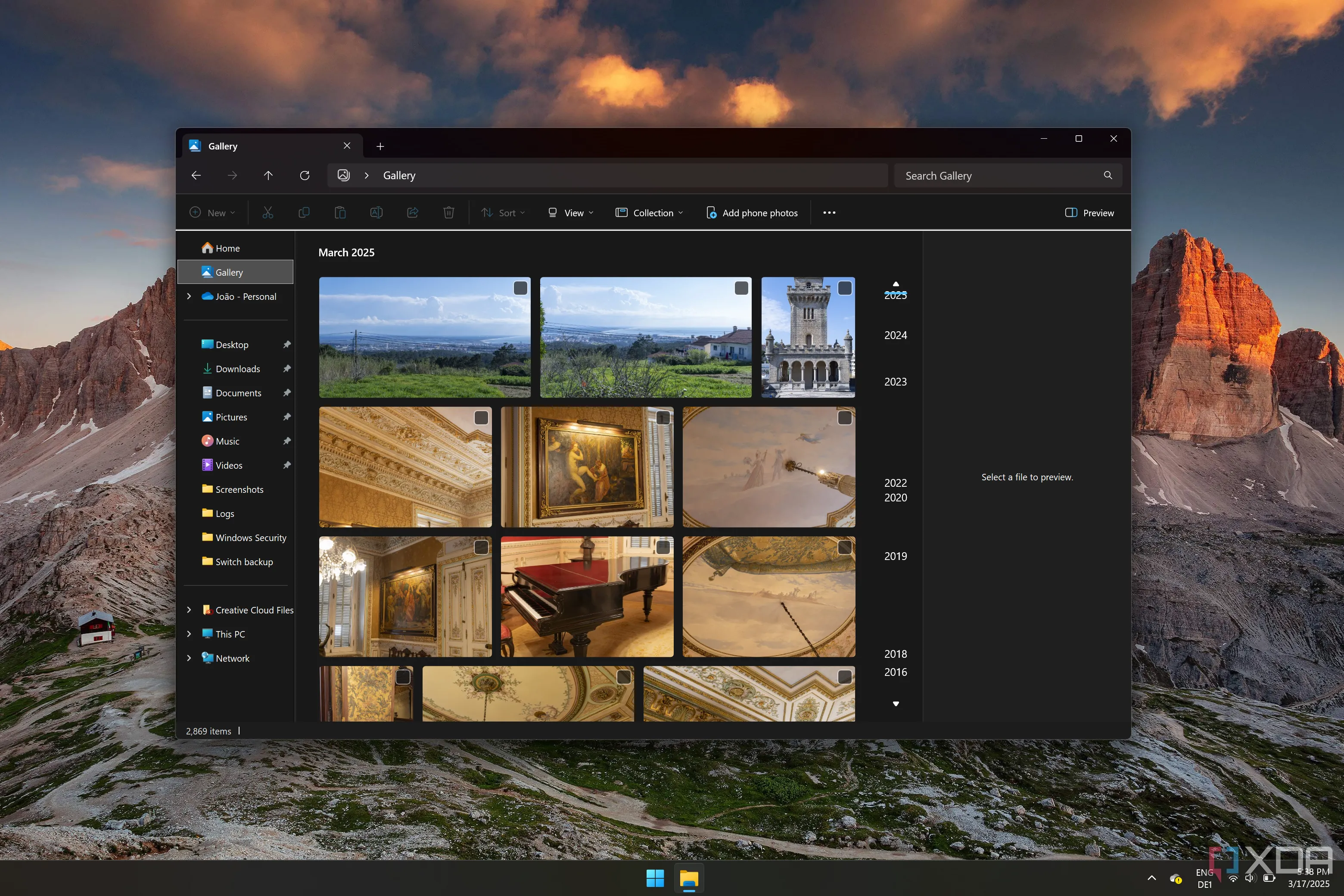
Task: Close the Gallery tab
Action: click(x=347, y=146)
